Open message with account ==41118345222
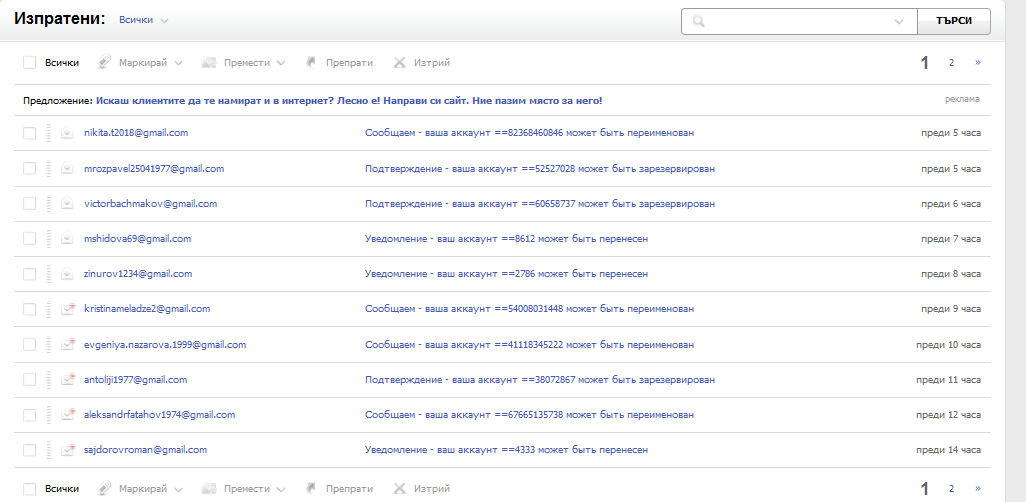Screen dimensions: 1026x502 pos(529,344)
